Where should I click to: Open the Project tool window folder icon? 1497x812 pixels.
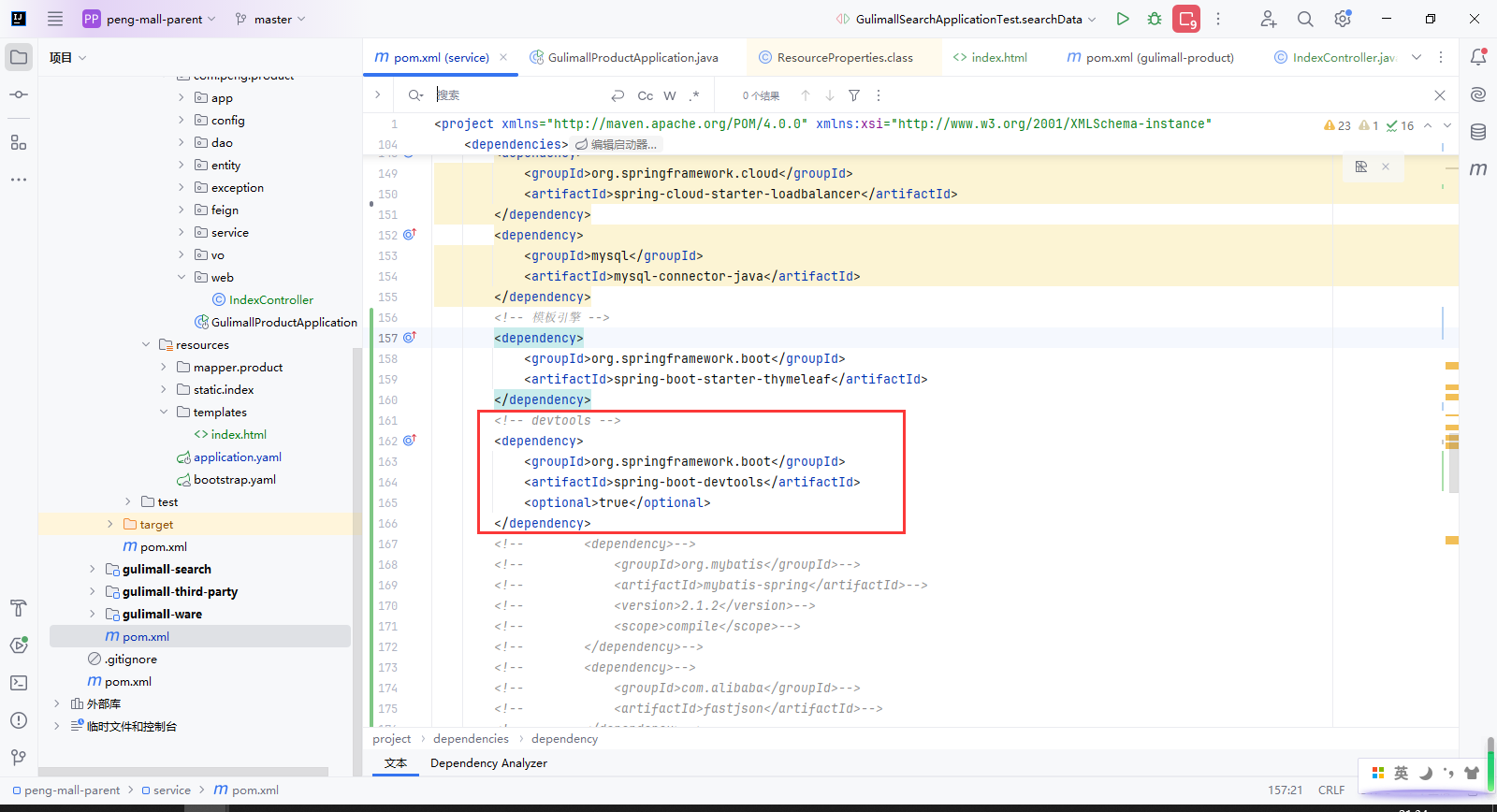[x=19, y=57]
